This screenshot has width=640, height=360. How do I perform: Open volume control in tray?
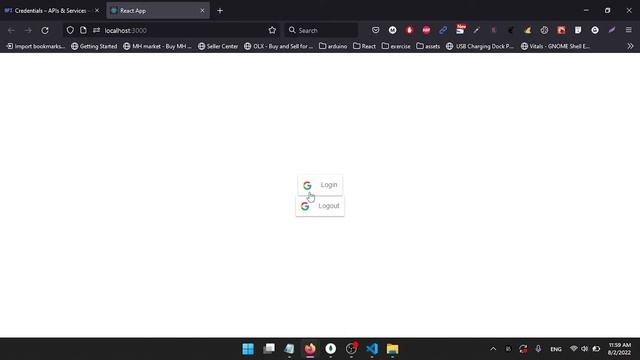click(x=584, y=349)
